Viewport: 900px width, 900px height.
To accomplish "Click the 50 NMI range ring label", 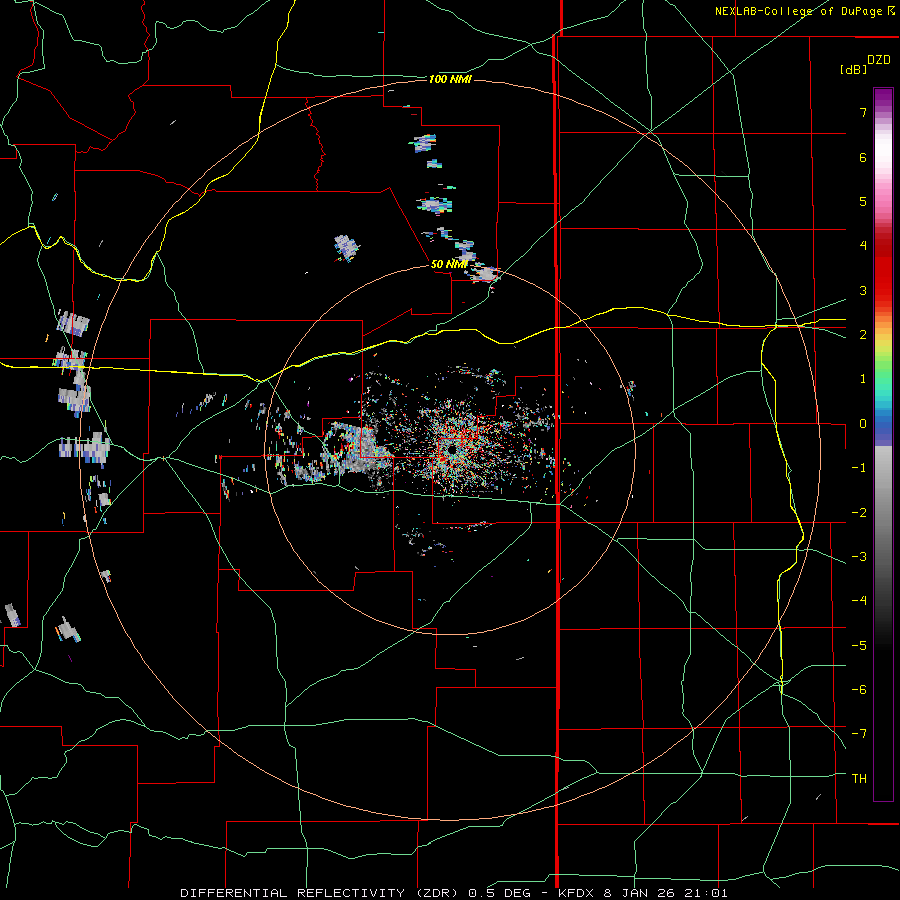I will tap(449, 264).
